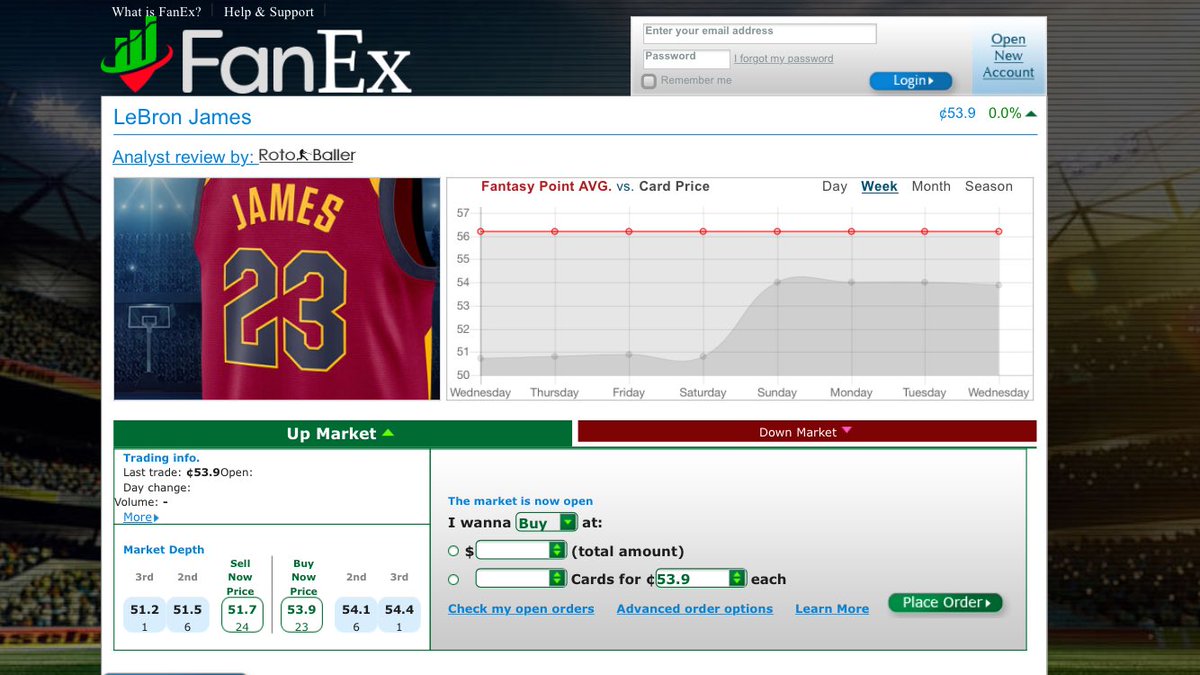Click the Saturday fantasy point average marker

pyautogui.click(x=703, y=231)
